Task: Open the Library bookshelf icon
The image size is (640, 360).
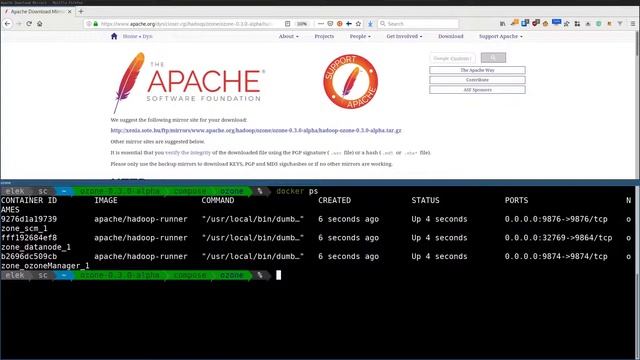Action: coord(502,24)
